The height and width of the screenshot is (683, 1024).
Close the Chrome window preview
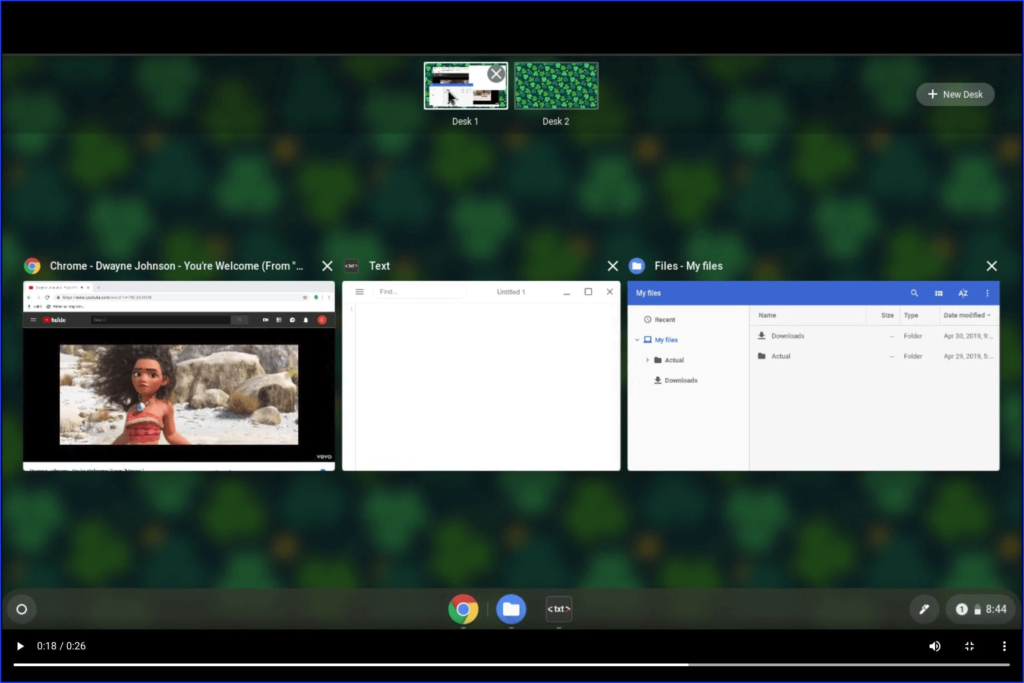coord(327,266)
